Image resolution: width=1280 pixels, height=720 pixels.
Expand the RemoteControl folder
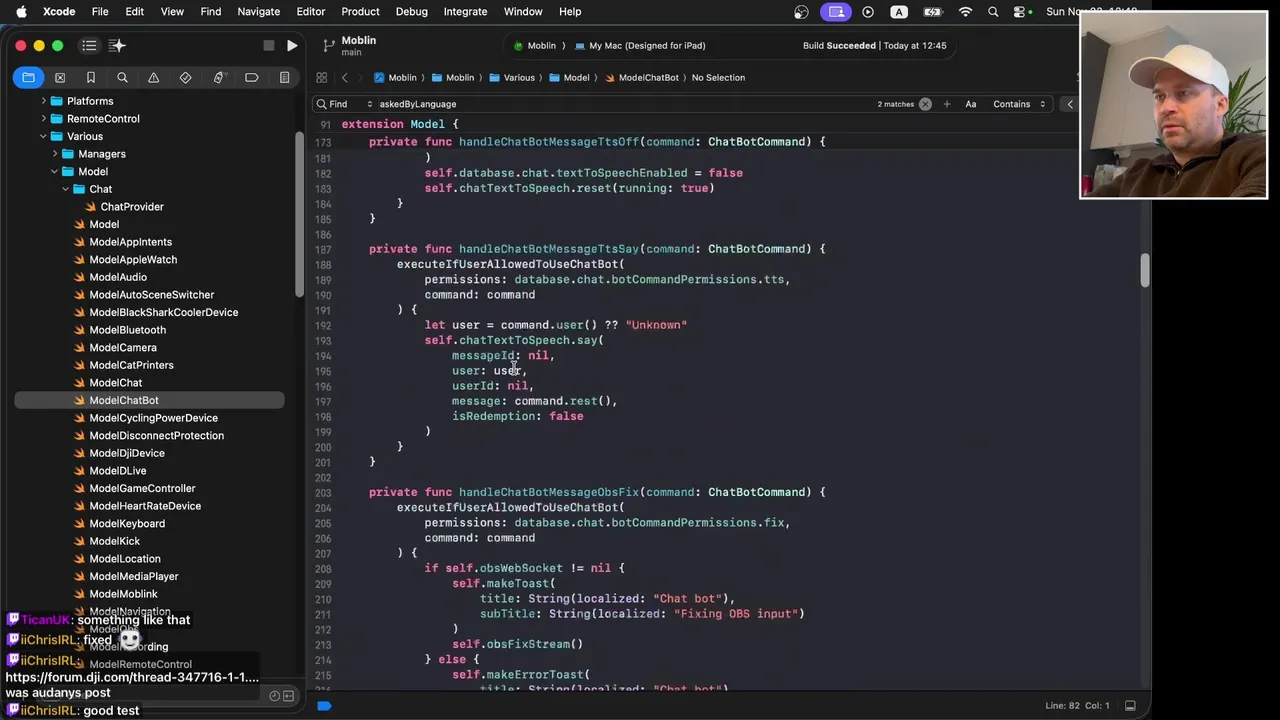(x=44, y=119)
